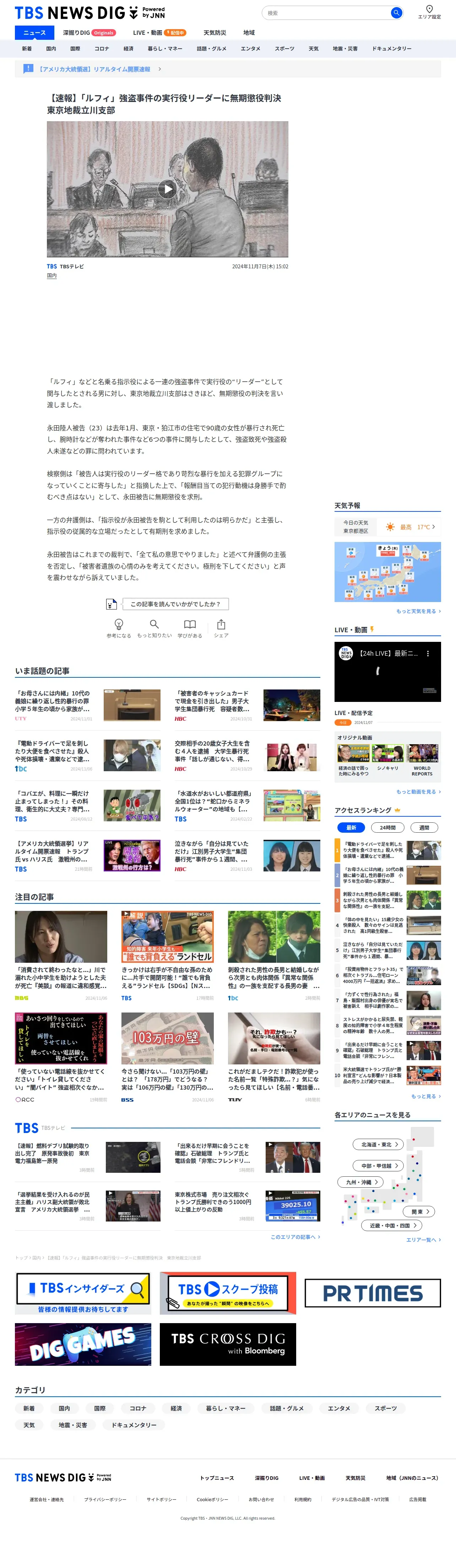Click the シェア share icon
The image size is (456, 1568).
pos(221,624)
